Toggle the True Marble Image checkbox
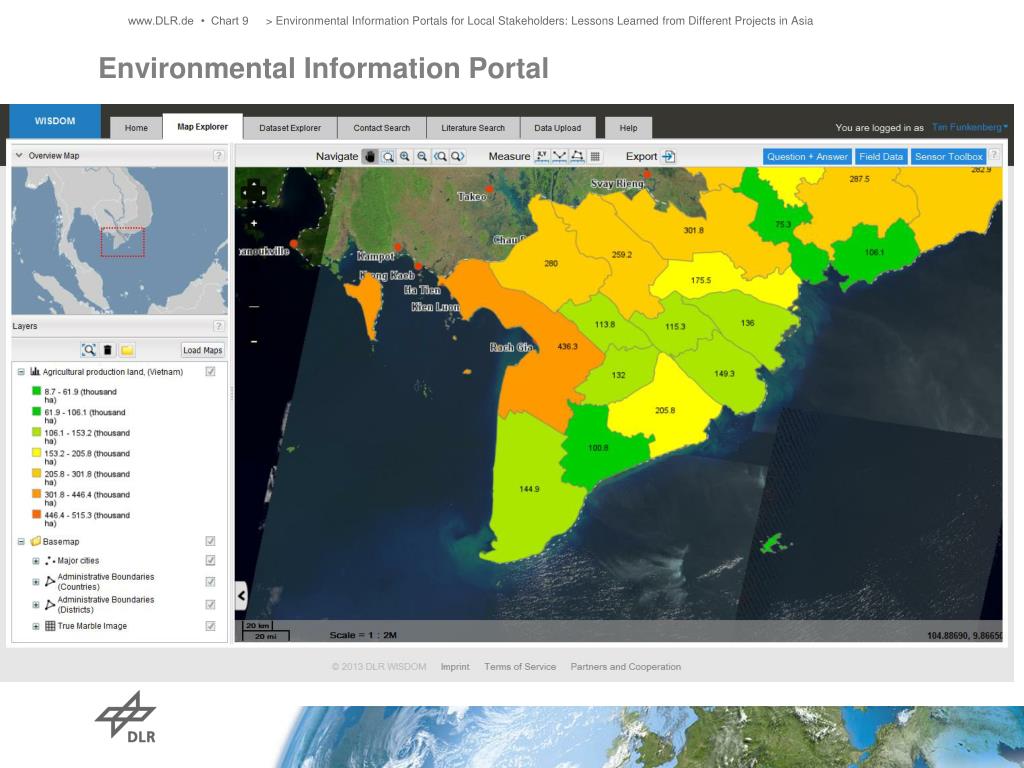The image size is (1024, 768). (x=210, y=626)
